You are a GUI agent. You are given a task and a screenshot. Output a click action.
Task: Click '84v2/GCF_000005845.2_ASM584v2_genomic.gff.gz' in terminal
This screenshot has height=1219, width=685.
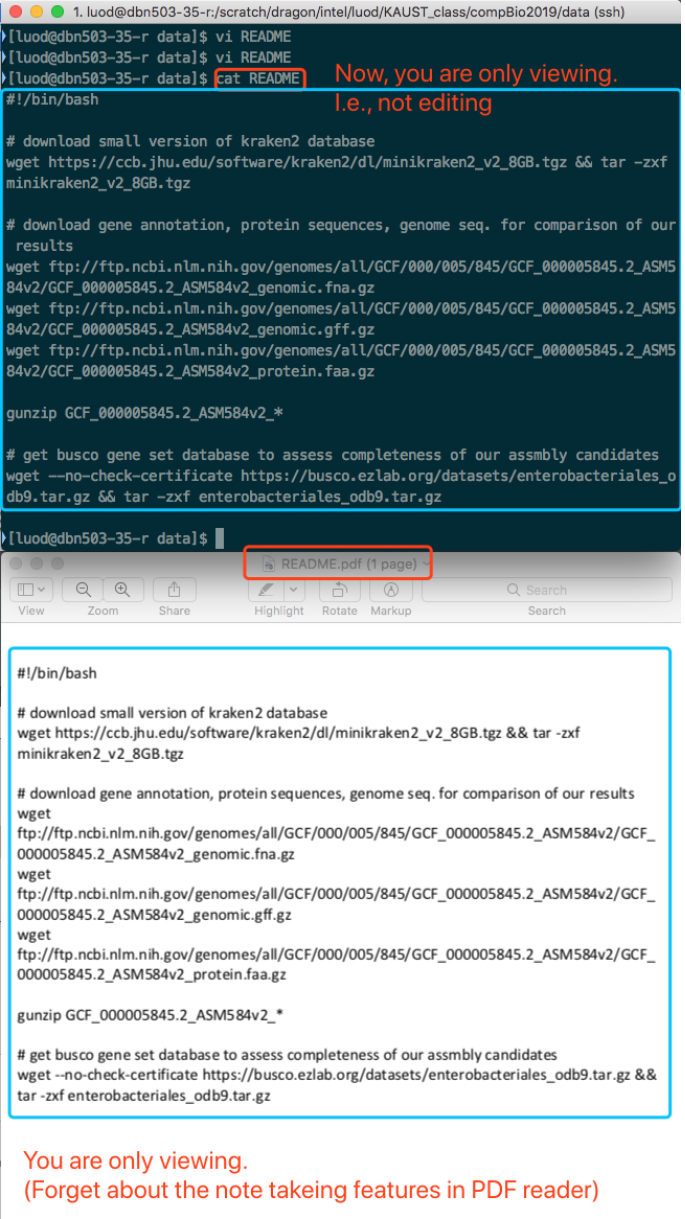[x=190, y=329]
